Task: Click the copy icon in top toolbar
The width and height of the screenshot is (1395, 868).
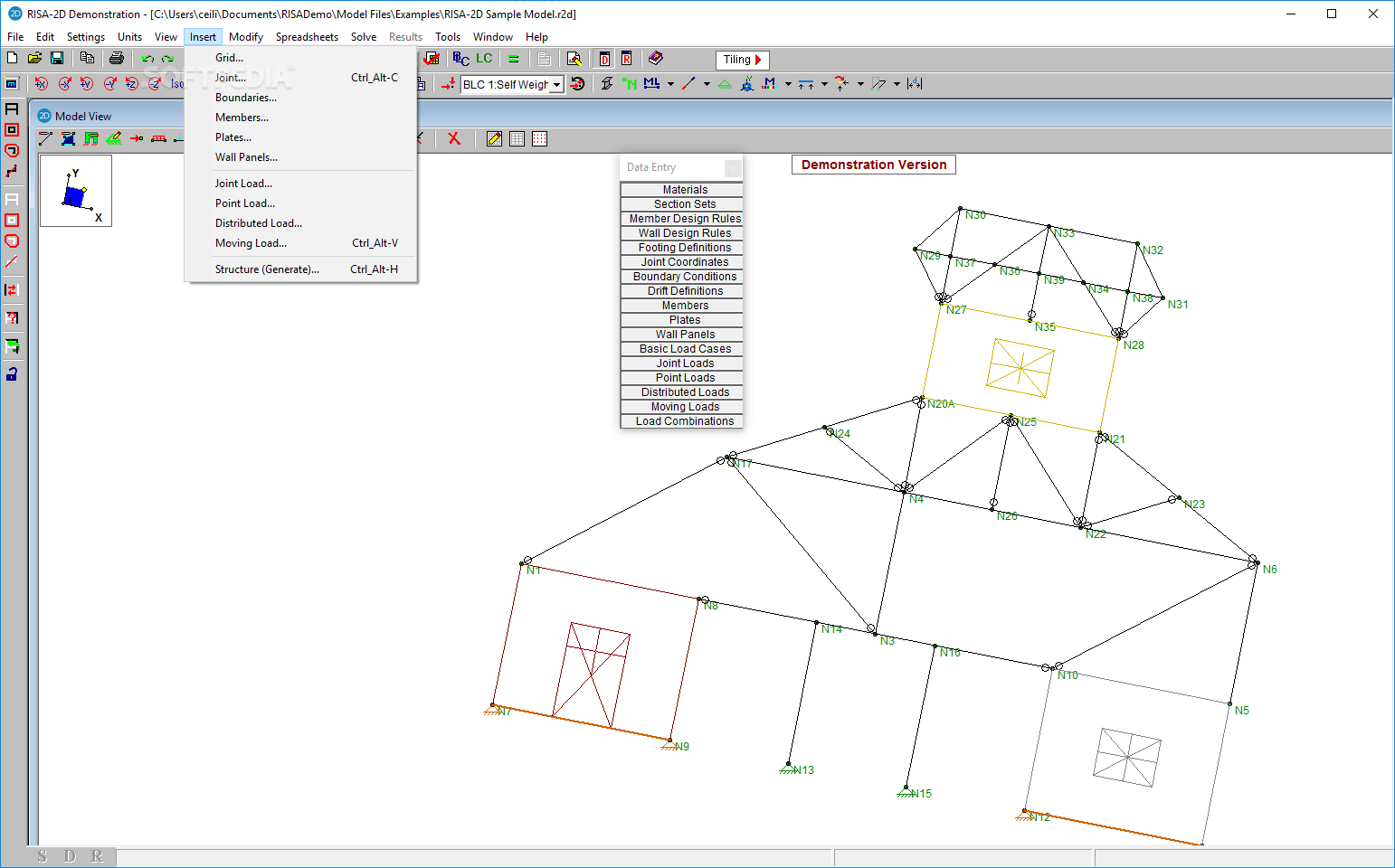Action: pyautogui.click(x=87, y=58)
